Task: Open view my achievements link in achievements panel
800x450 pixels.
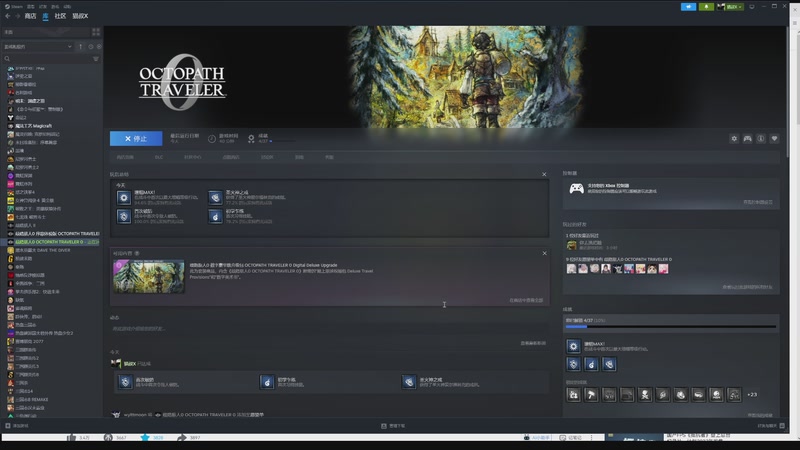Action: [760, 415]
